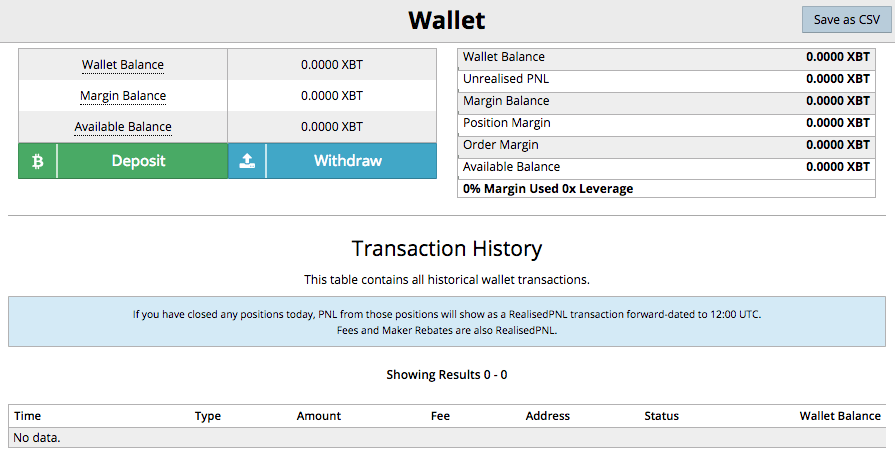Sort by the Time column header
Viewport: 895px width, 451px height.
[27, 416]
